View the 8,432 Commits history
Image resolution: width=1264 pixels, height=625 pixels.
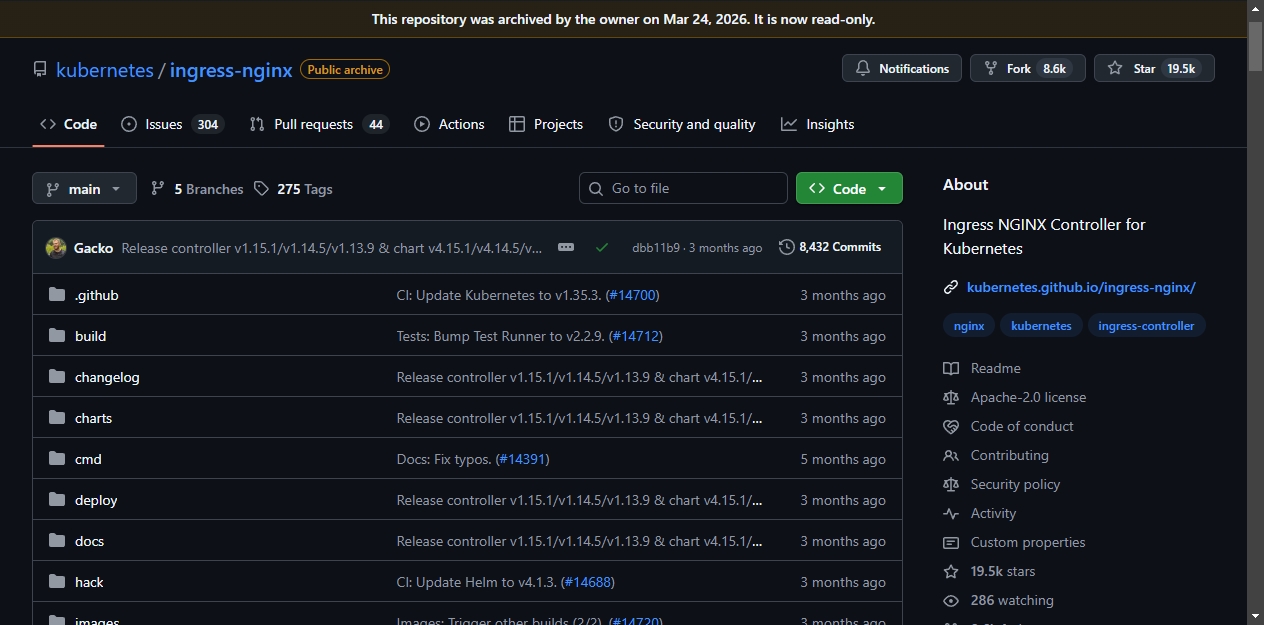830,247
